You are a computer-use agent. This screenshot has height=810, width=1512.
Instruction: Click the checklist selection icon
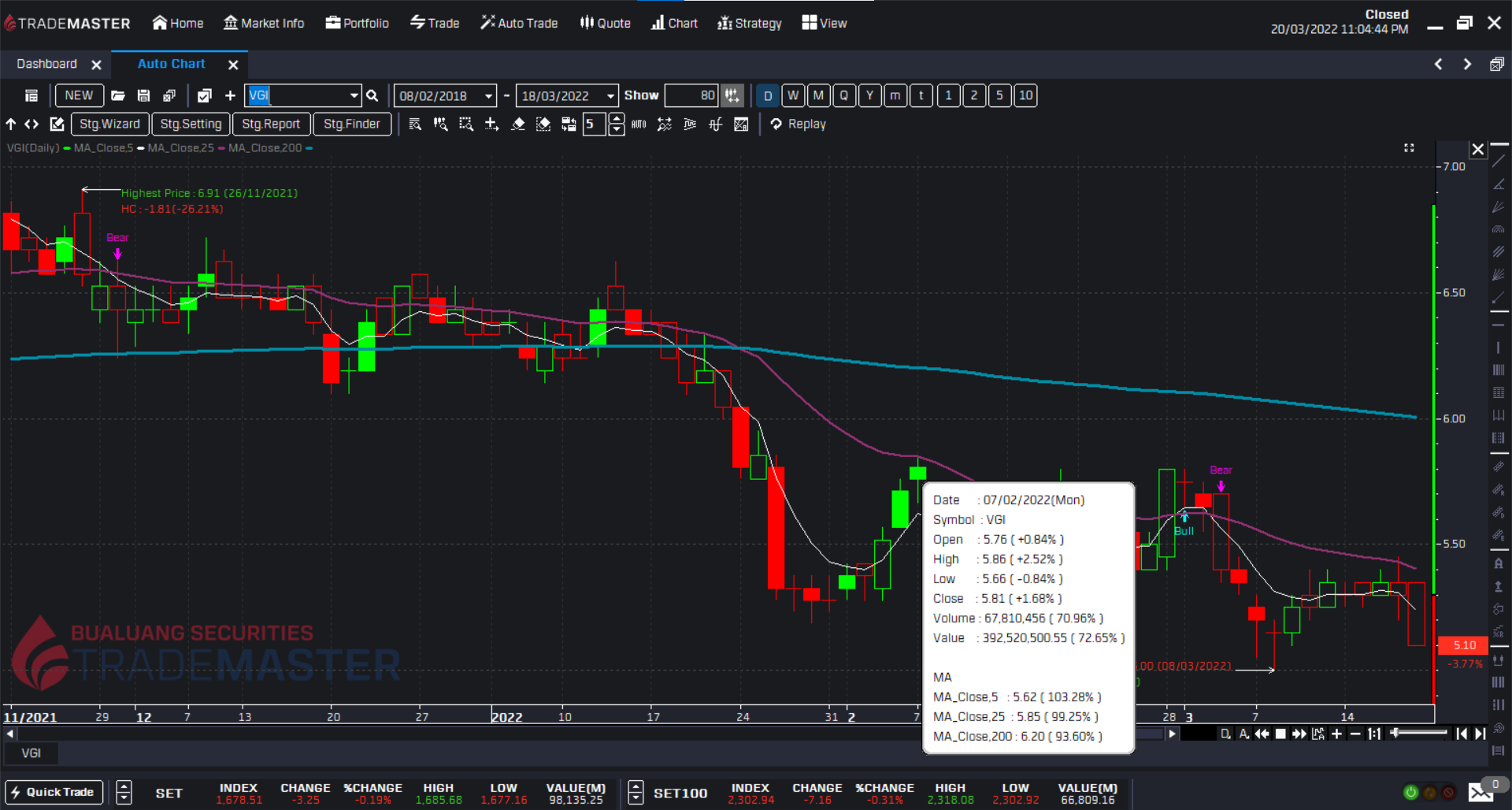coord(204,95)
